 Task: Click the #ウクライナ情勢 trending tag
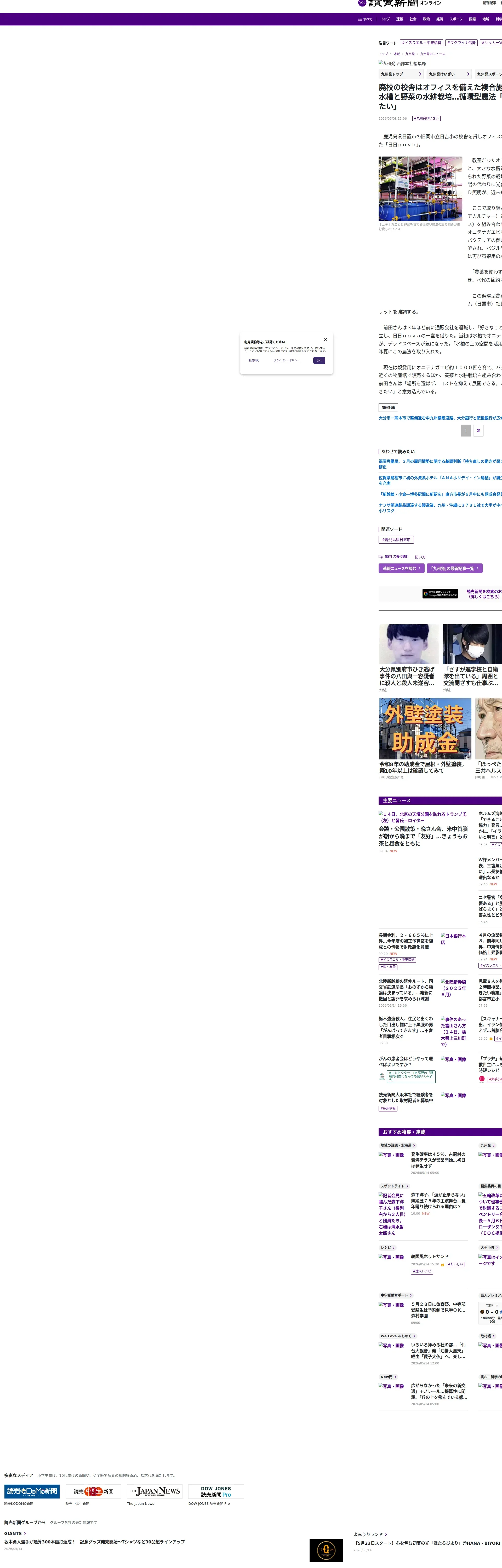pyautogui.click(x=461, y=43)
